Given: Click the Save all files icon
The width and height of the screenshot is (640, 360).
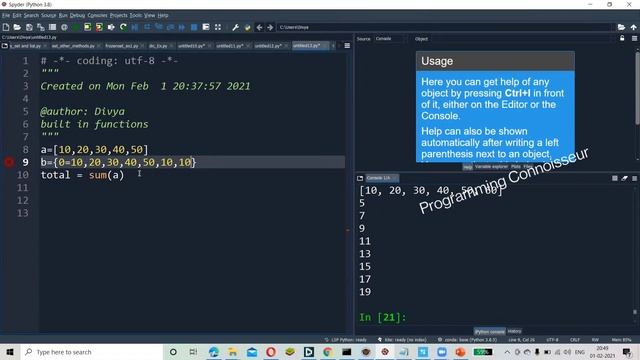Looking at the screenshot, I should (41, 27).
